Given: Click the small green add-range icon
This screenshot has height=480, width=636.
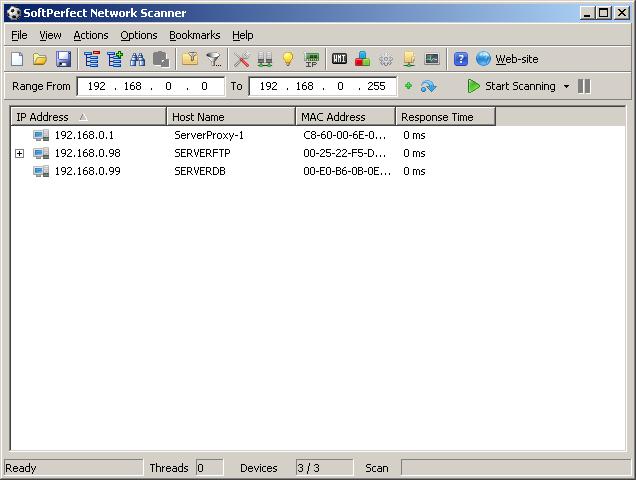Looking at the screenshot, I should click(408, 86).
